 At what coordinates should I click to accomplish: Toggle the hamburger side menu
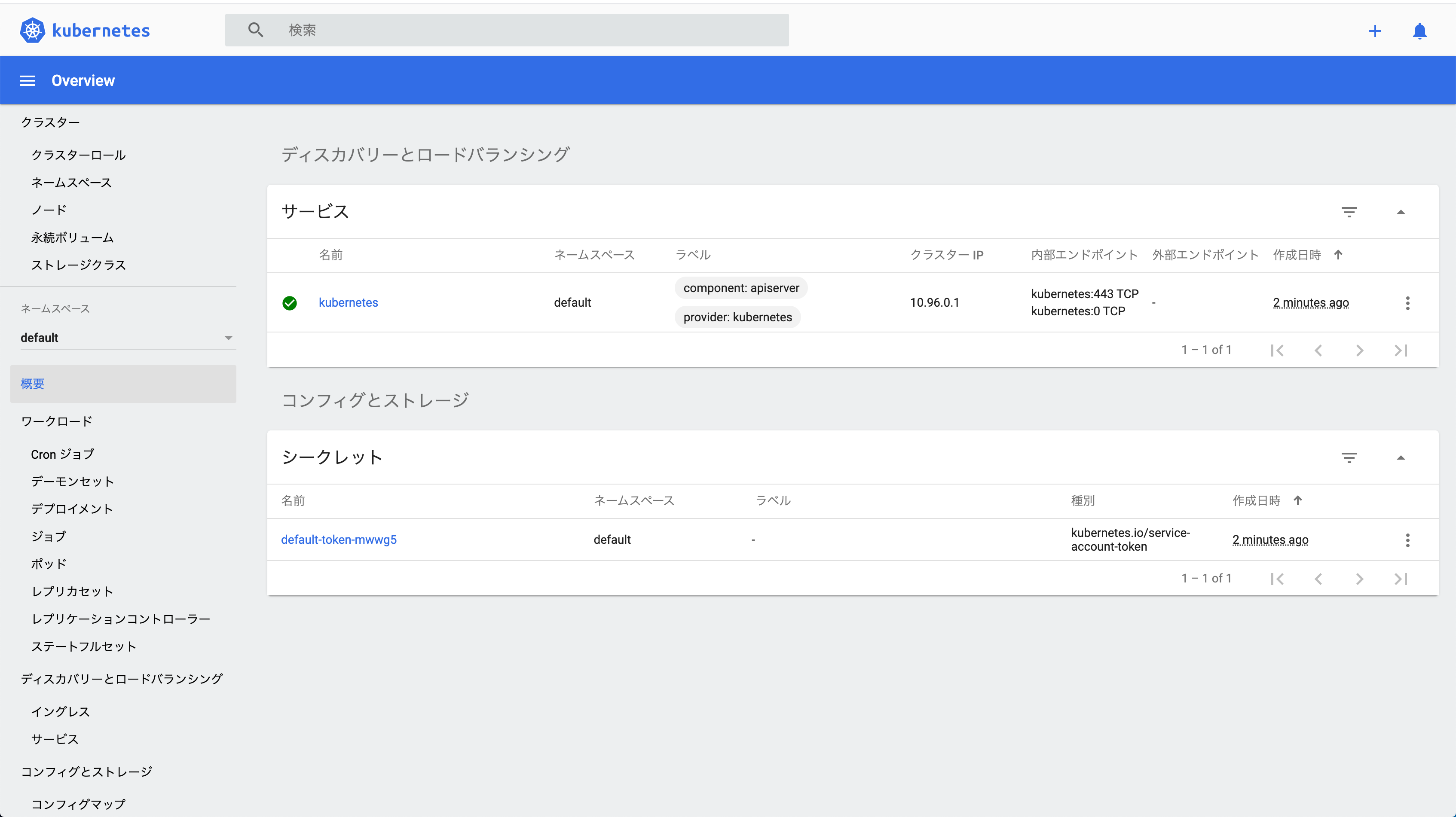tap(27, 81)
